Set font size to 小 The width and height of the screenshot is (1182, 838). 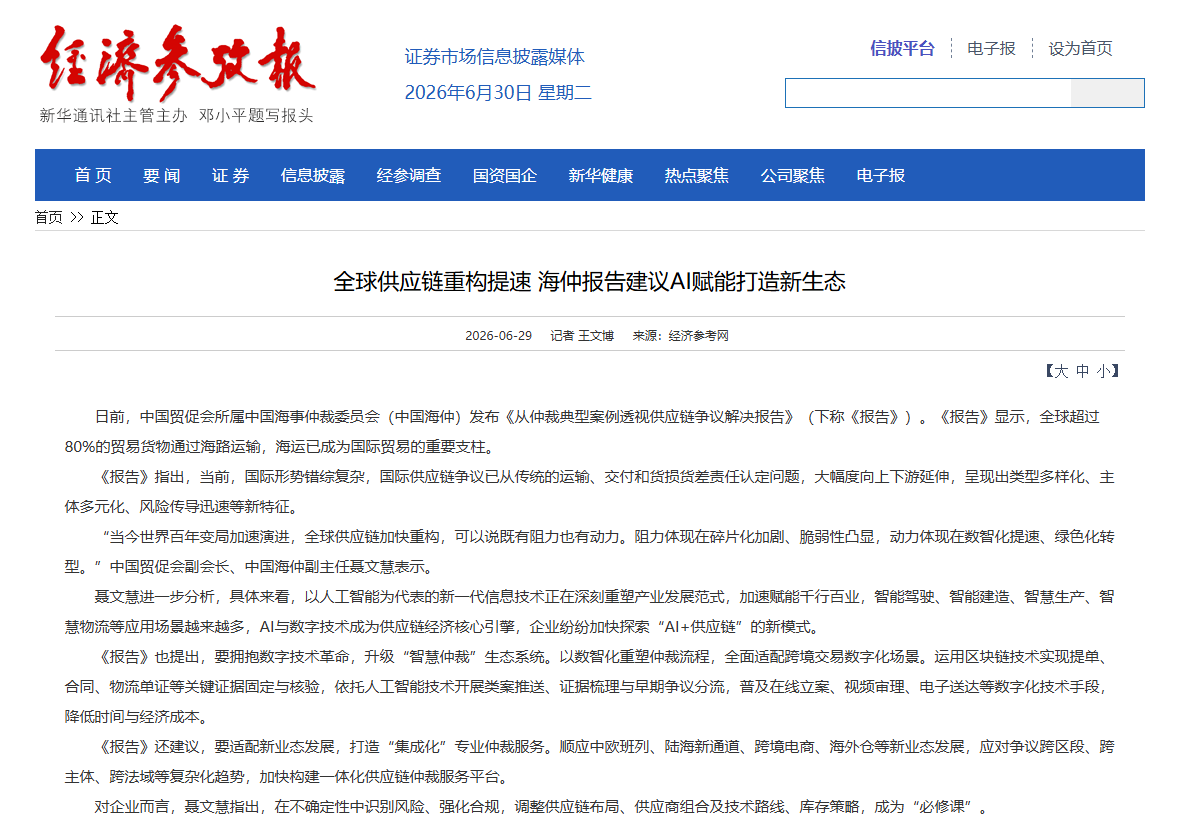1104,371
